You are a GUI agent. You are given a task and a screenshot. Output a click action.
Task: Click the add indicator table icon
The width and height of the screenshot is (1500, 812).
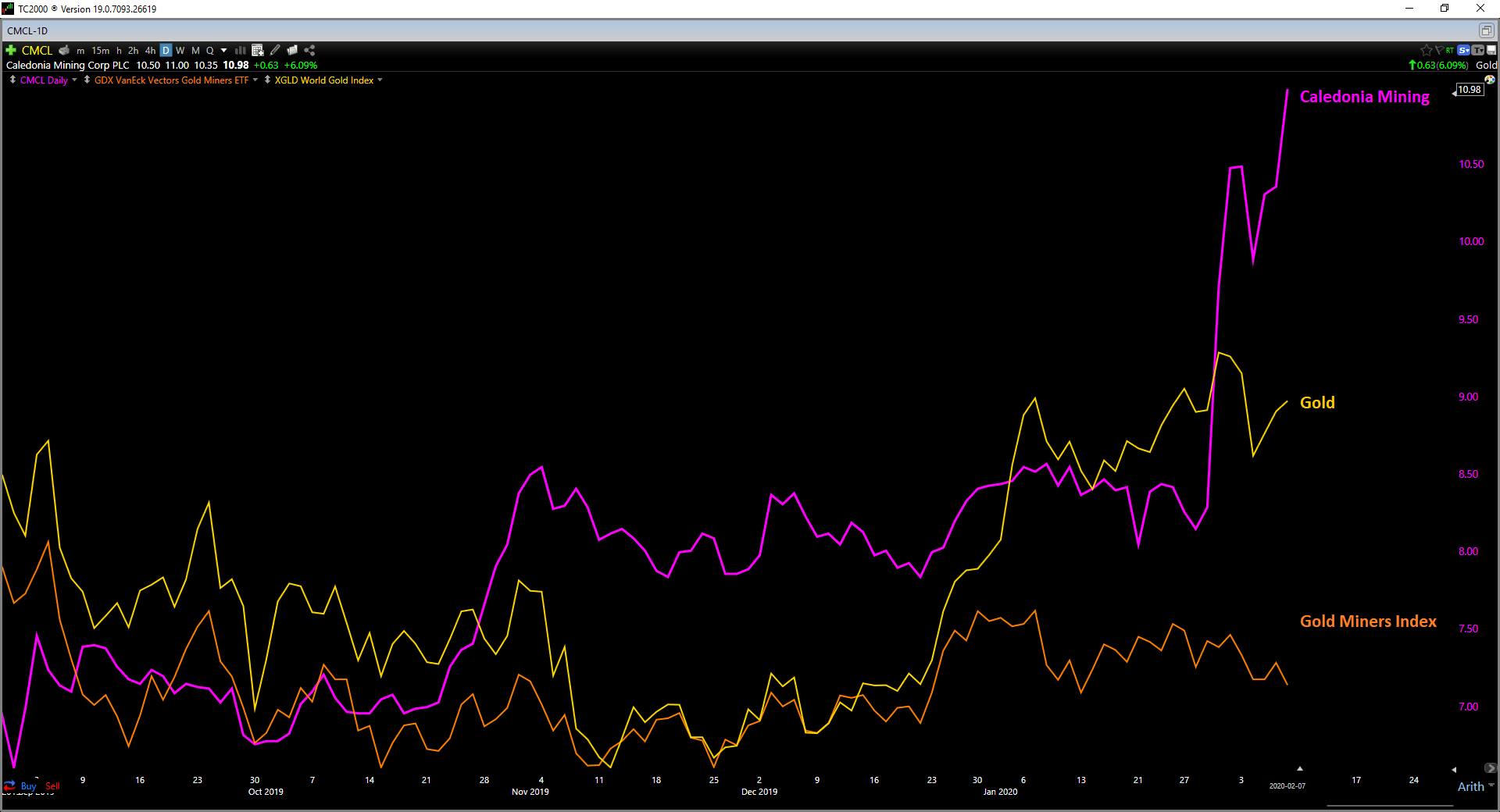258,50
